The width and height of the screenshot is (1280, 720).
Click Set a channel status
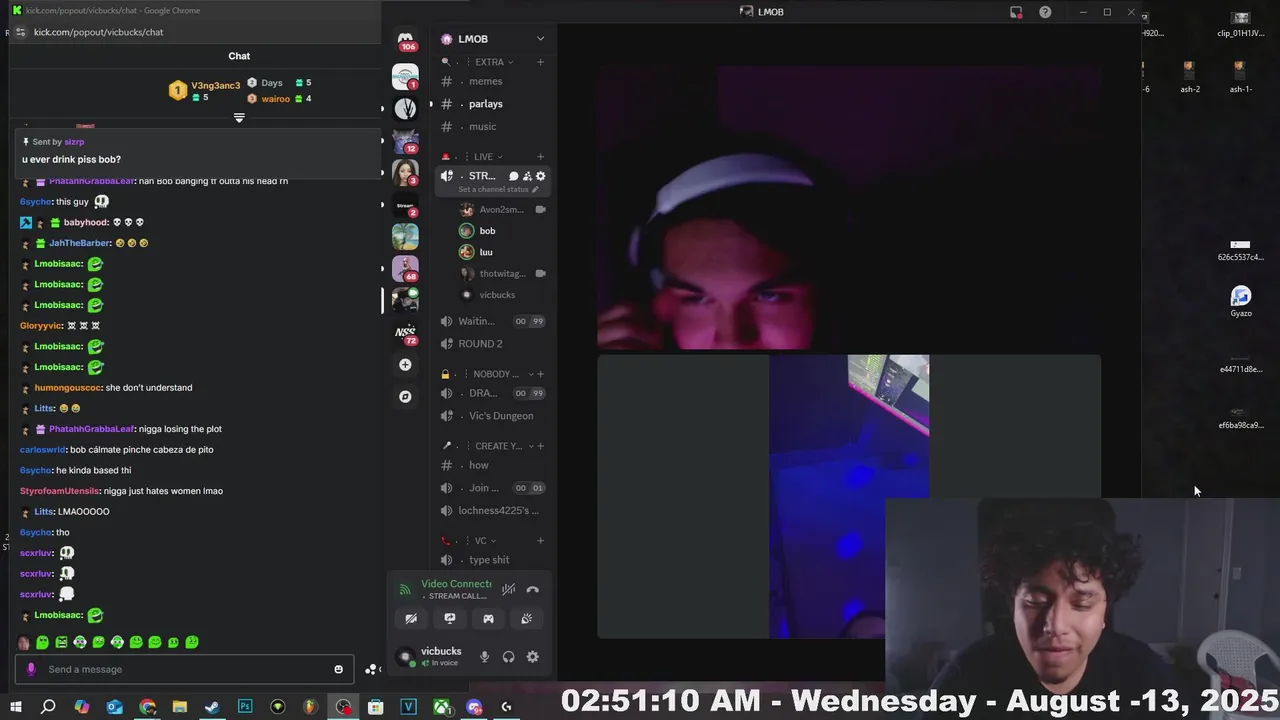497,190
